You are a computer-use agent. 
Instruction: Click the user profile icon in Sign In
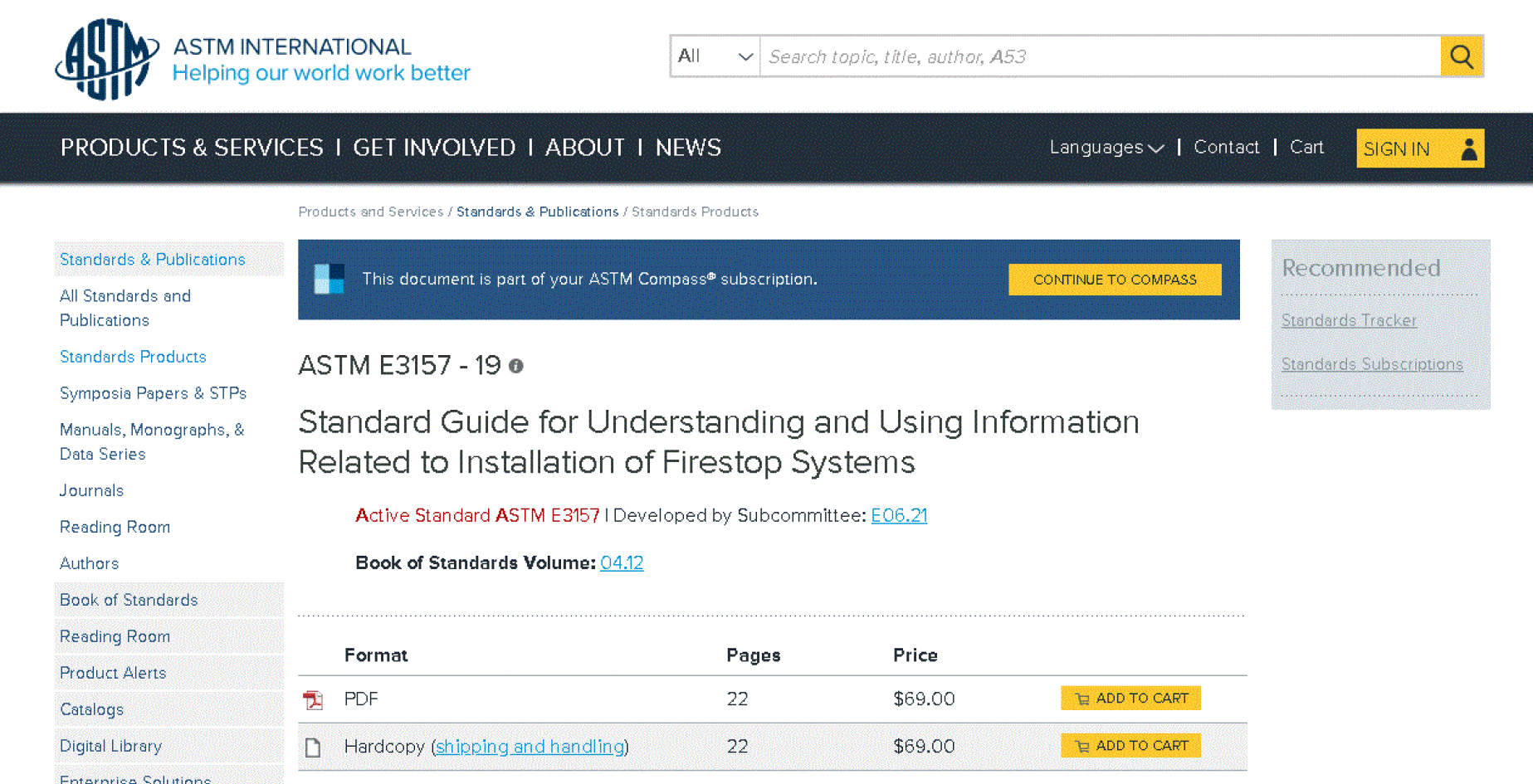(1468, 149)
